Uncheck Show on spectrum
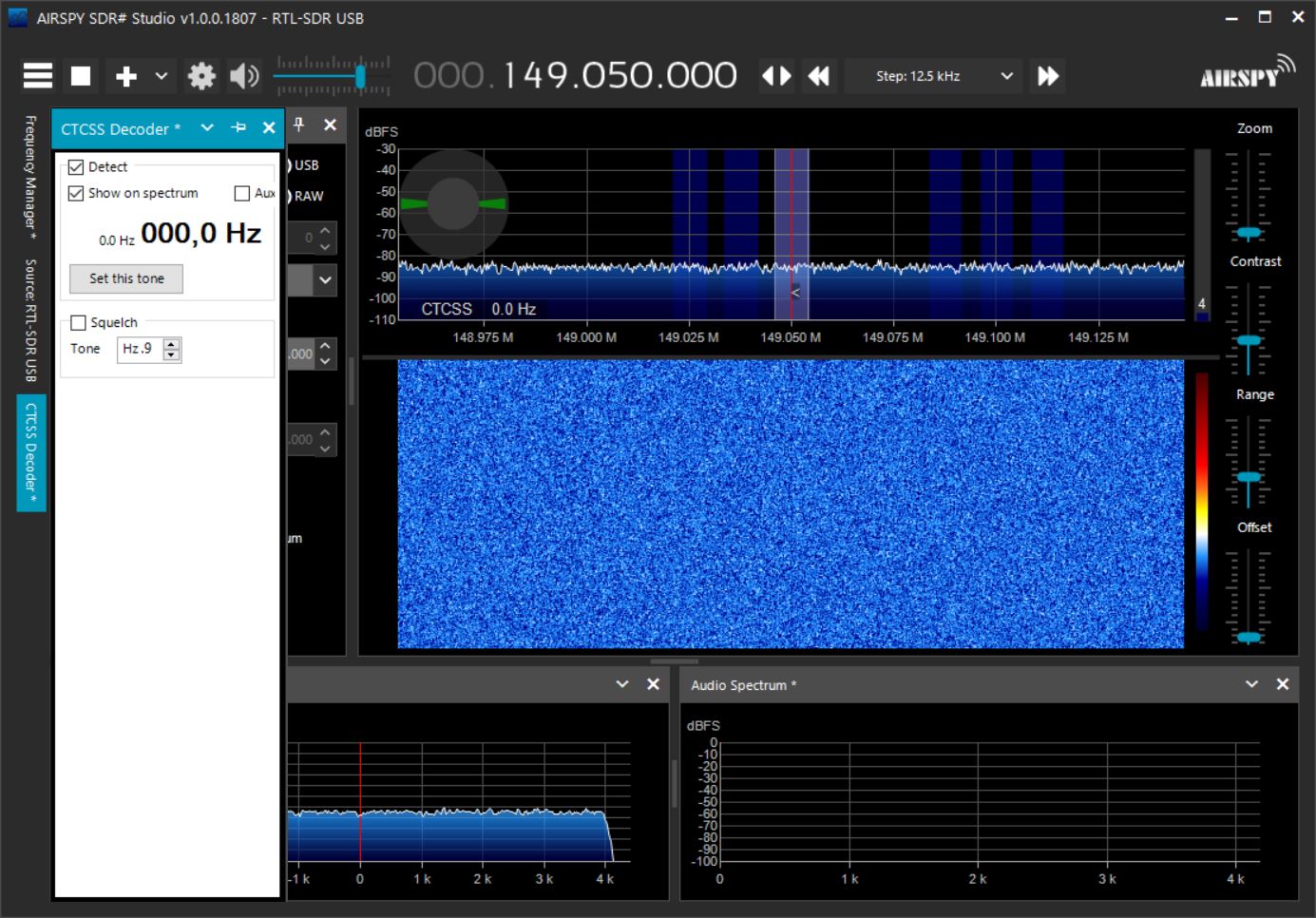The width and height of the screenshot is (1316, 918). (77, 194)
